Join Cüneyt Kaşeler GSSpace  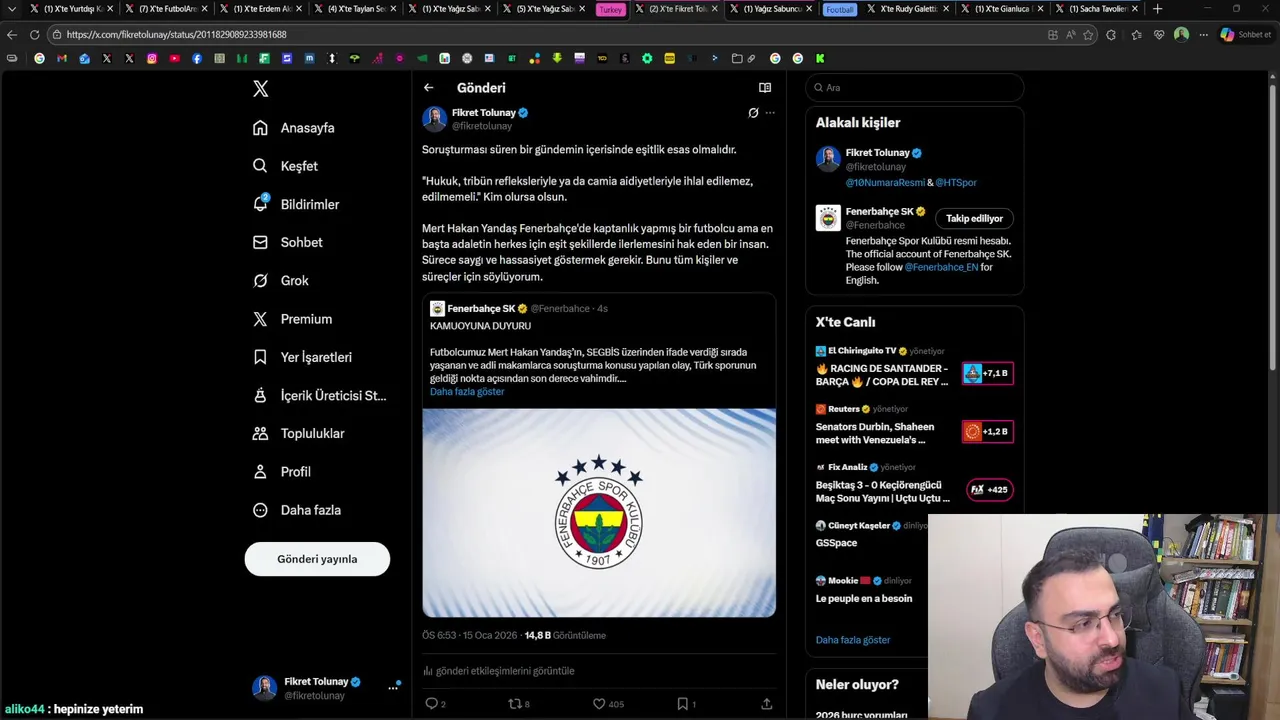pos(867,535)
